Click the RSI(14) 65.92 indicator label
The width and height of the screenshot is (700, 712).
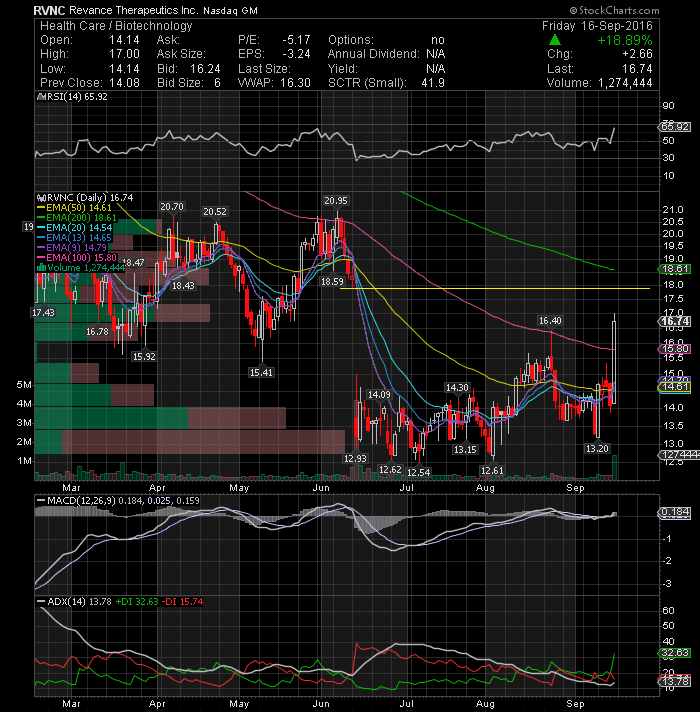click(x=77, y=97)
